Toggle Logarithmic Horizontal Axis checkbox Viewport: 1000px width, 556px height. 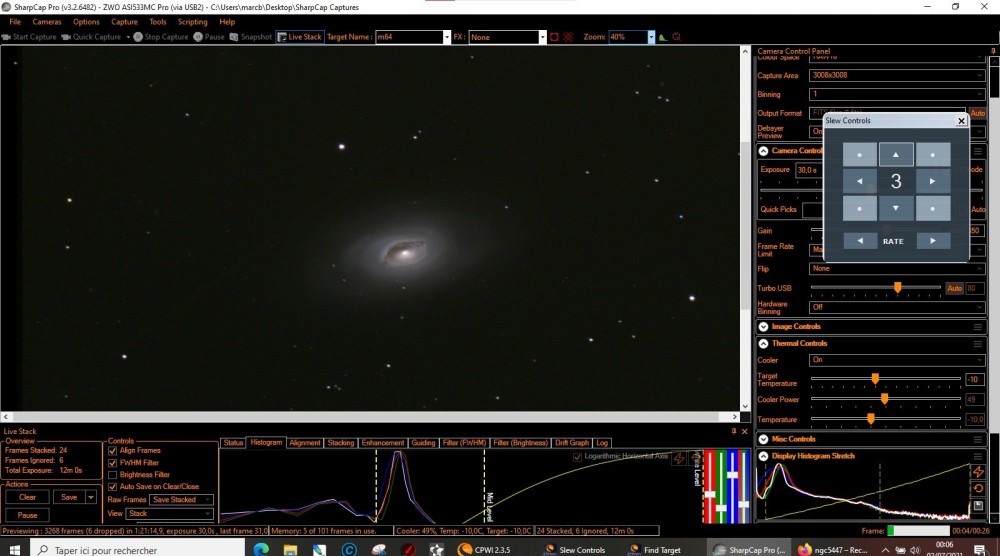[x=577, y=457]
